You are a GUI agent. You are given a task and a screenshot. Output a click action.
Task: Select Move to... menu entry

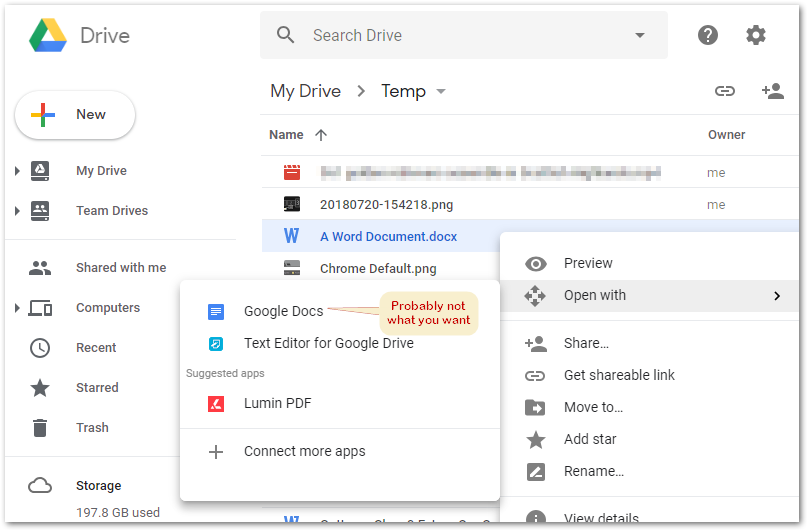click(649, 408)
